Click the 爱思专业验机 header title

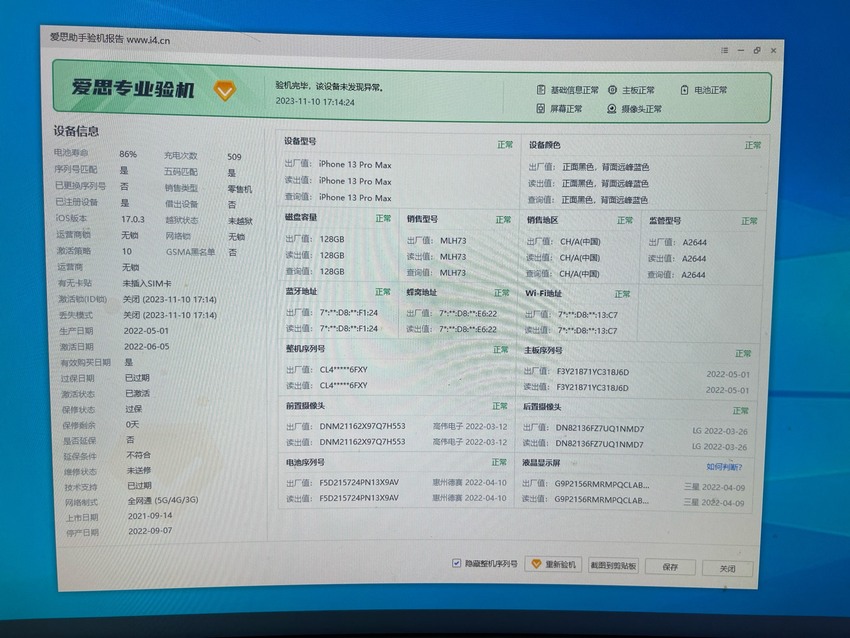tap(133, 88)
